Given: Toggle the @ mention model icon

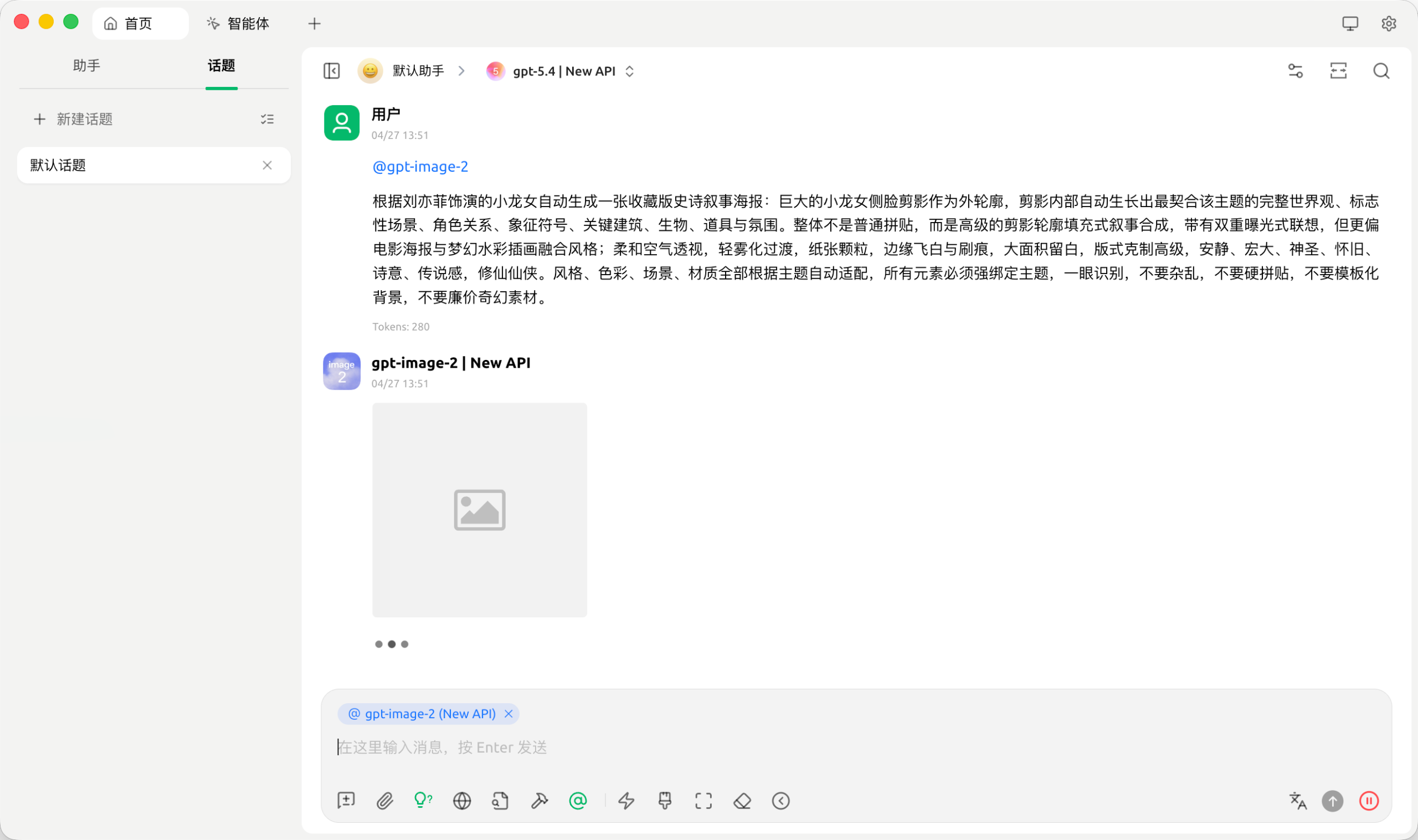Looking at the screenshot, I should pos(577,800).
